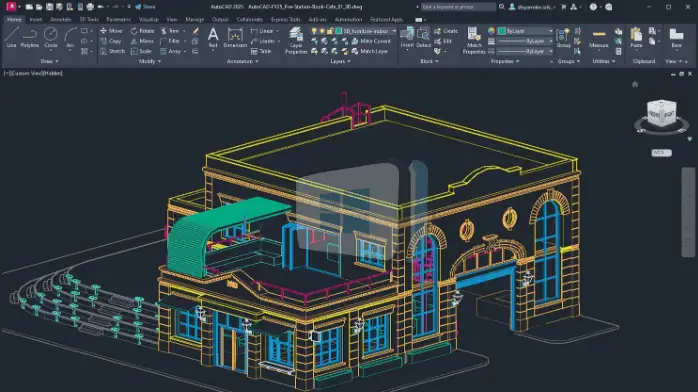
Task: Click Match Properties tool
Action: [x=474, y=40]
